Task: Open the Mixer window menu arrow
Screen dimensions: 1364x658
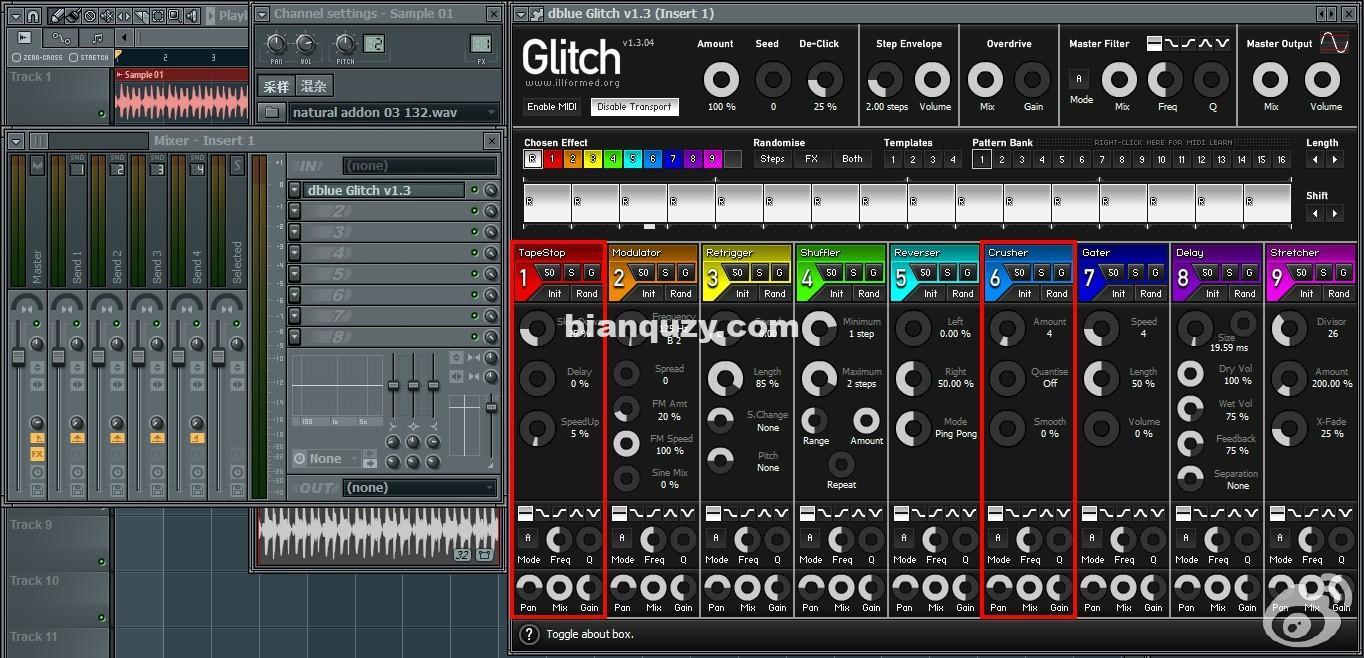Action: point(15,141)
